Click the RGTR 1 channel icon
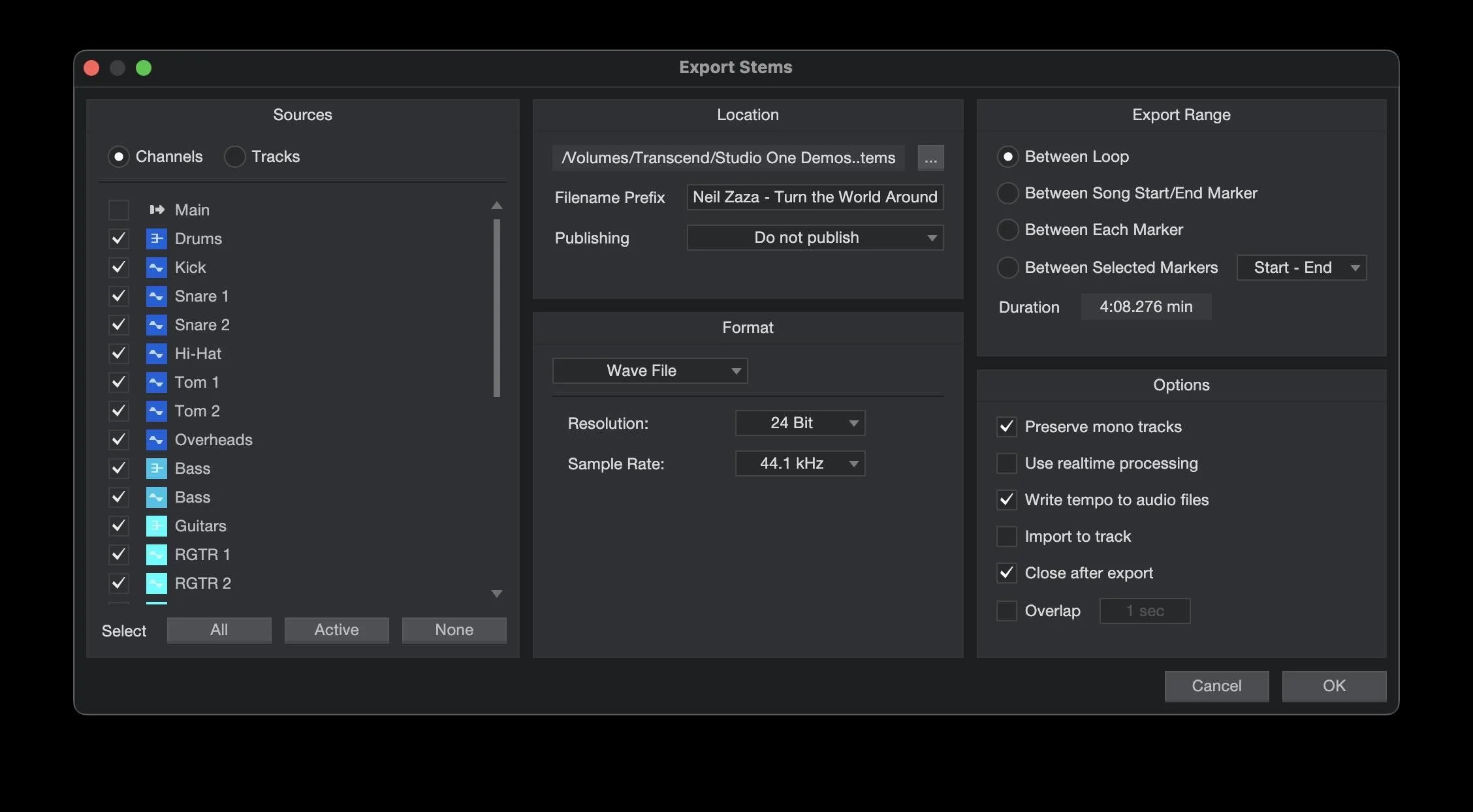The width and height of the screenshot is (1473, 812). [x=157, y=554]
